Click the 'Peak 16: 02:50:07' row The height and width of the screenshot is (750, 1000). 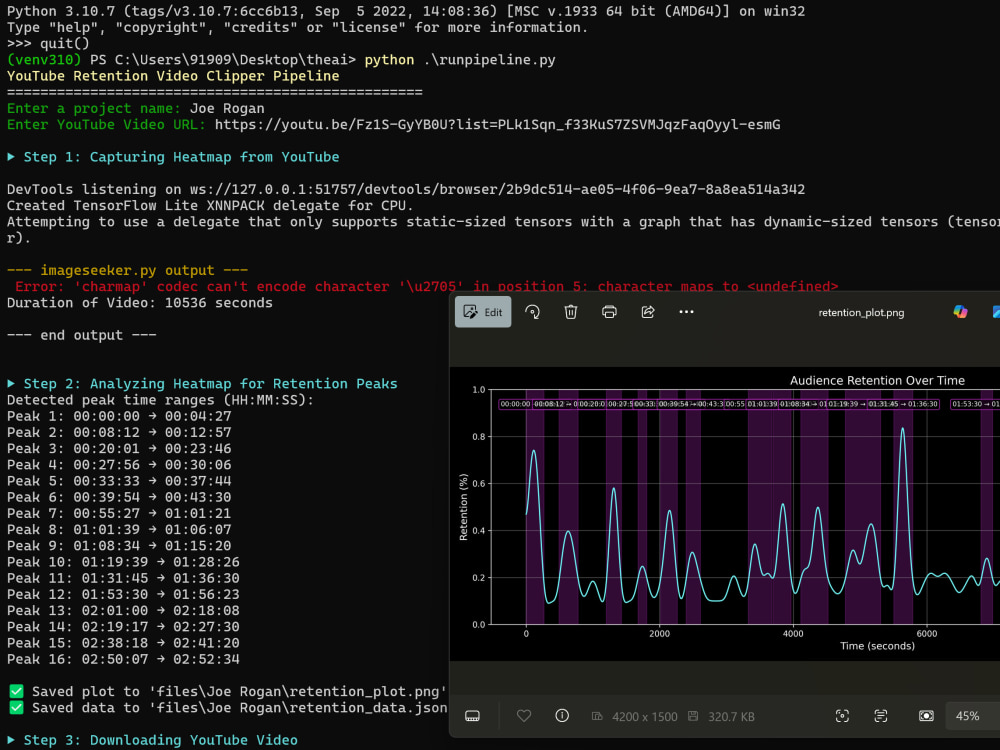123,659
